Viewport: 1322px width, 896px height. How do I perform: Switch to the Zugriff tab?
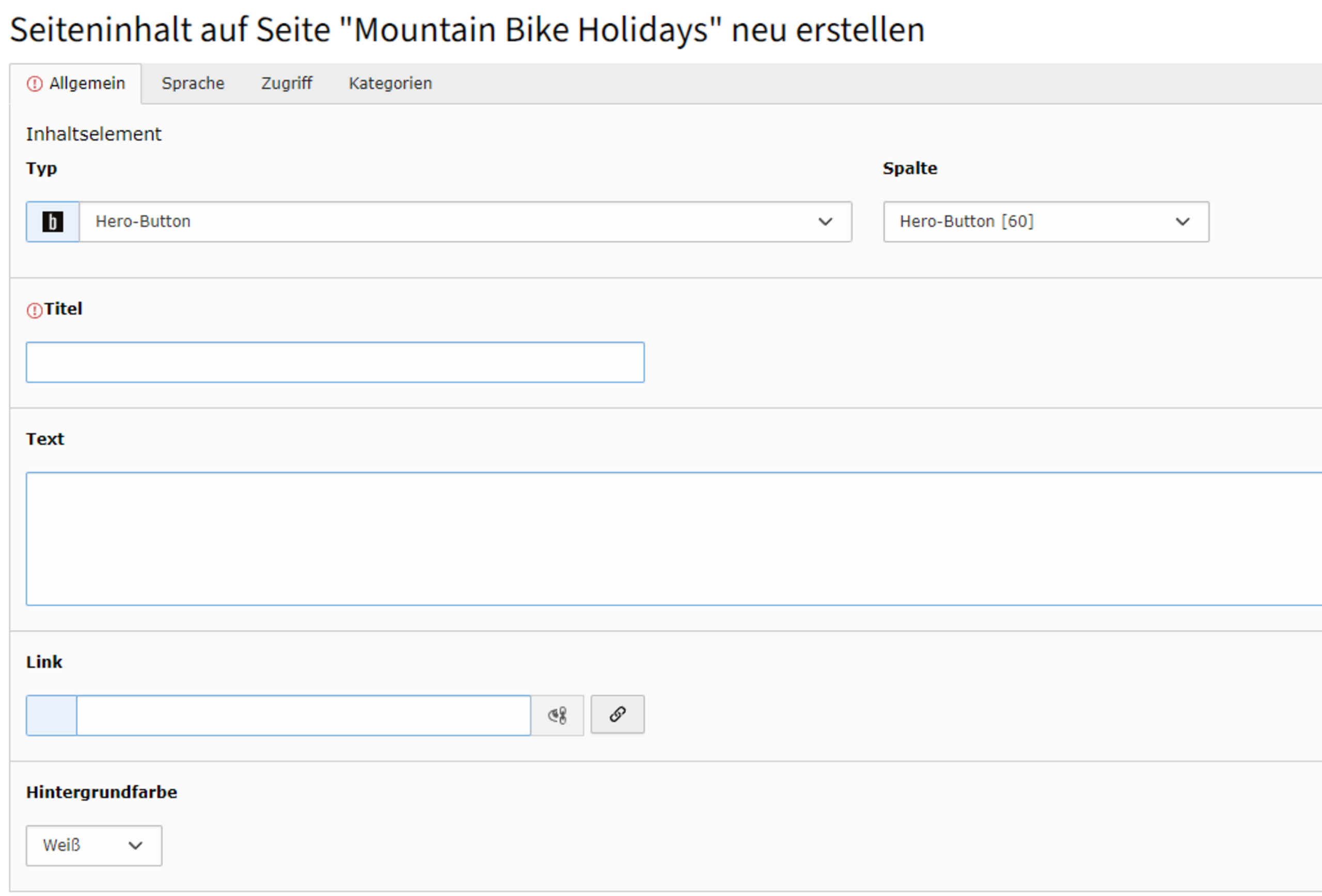click(x=287, y=84)
